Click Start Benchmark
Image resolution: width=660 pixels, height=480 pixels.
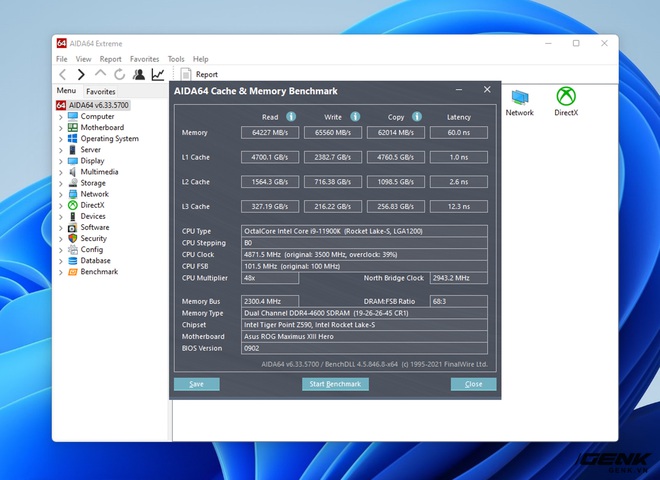[x=335, y=384]
